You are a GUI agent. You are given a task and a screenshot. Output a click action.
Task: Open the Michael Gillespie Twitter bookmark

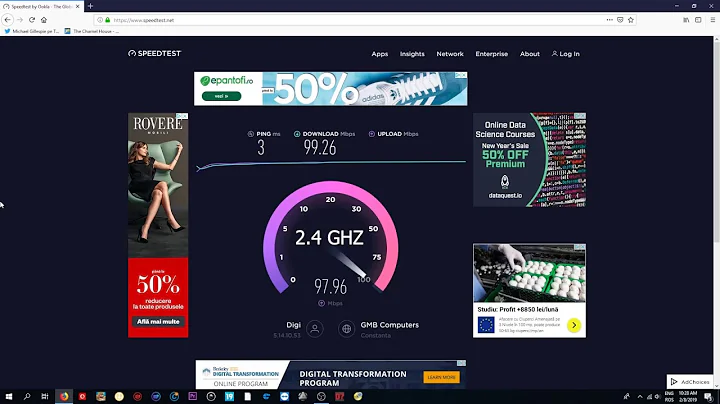32,31
